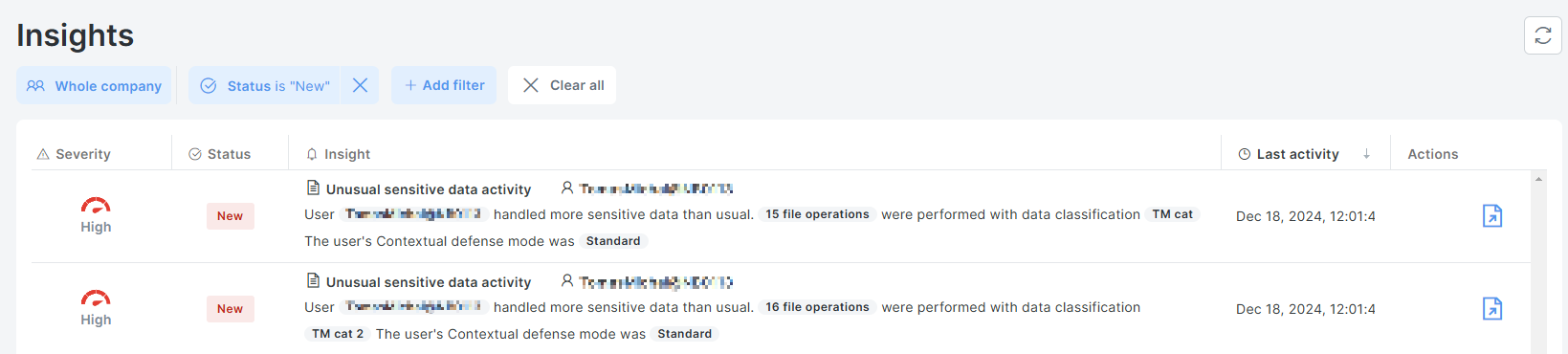Open the Whole company scope filter
The width and height of the screenshot is (1568, 354).
tap(94, 85)
